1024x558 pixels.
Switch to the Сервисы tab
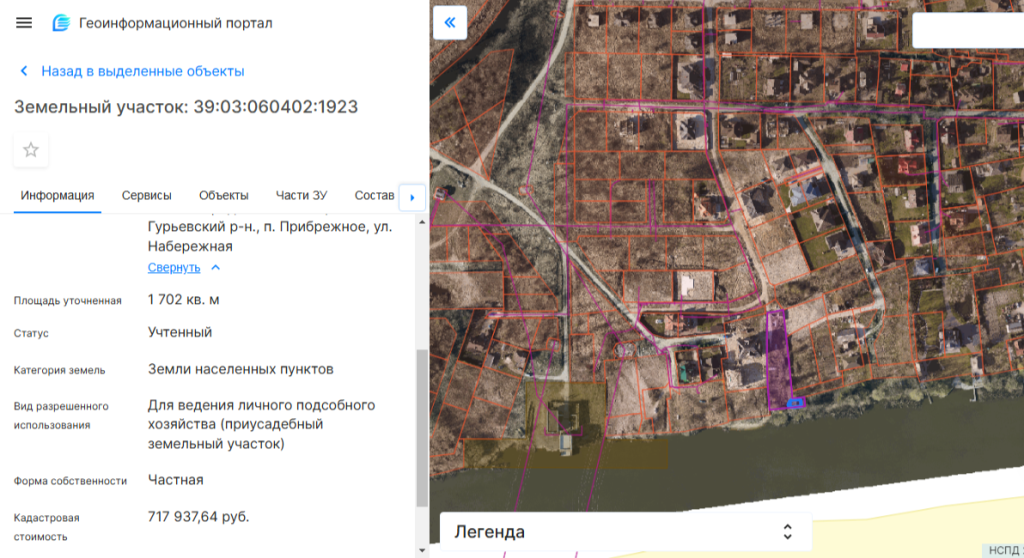pos(147,196)
